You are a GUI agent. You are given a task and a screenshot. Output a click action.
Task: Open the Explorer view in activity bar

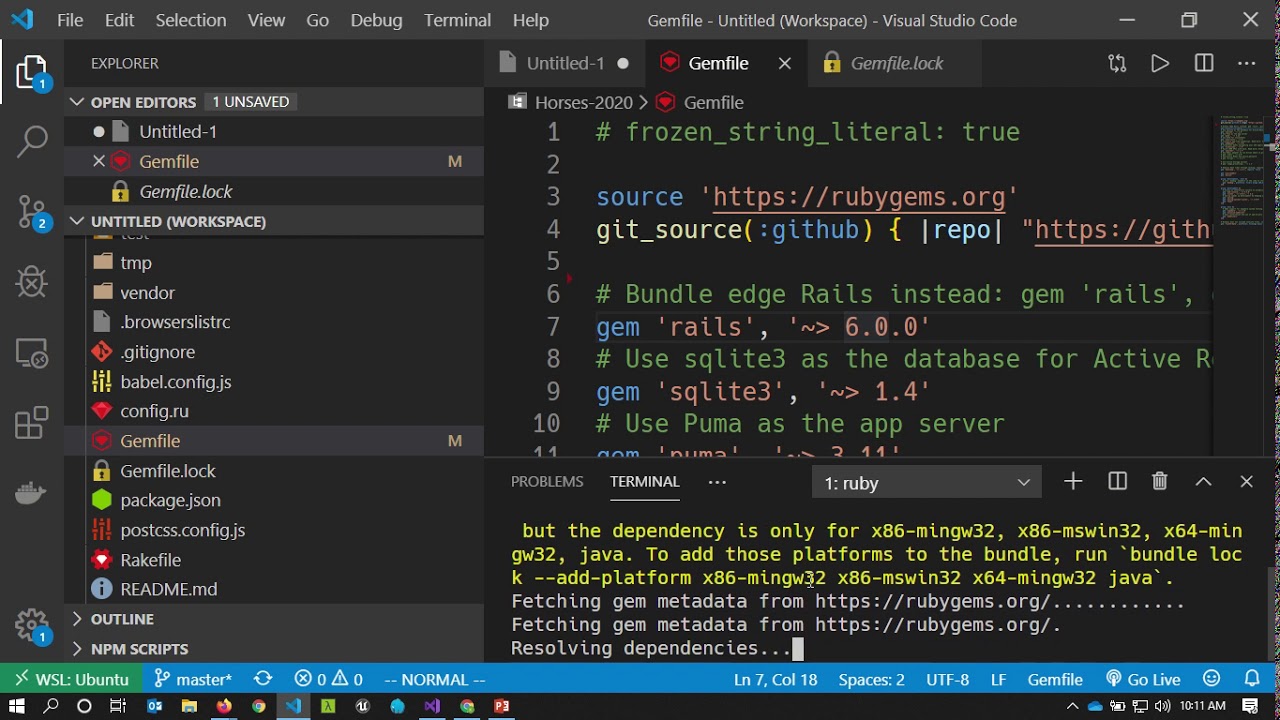tap(32, 73)
